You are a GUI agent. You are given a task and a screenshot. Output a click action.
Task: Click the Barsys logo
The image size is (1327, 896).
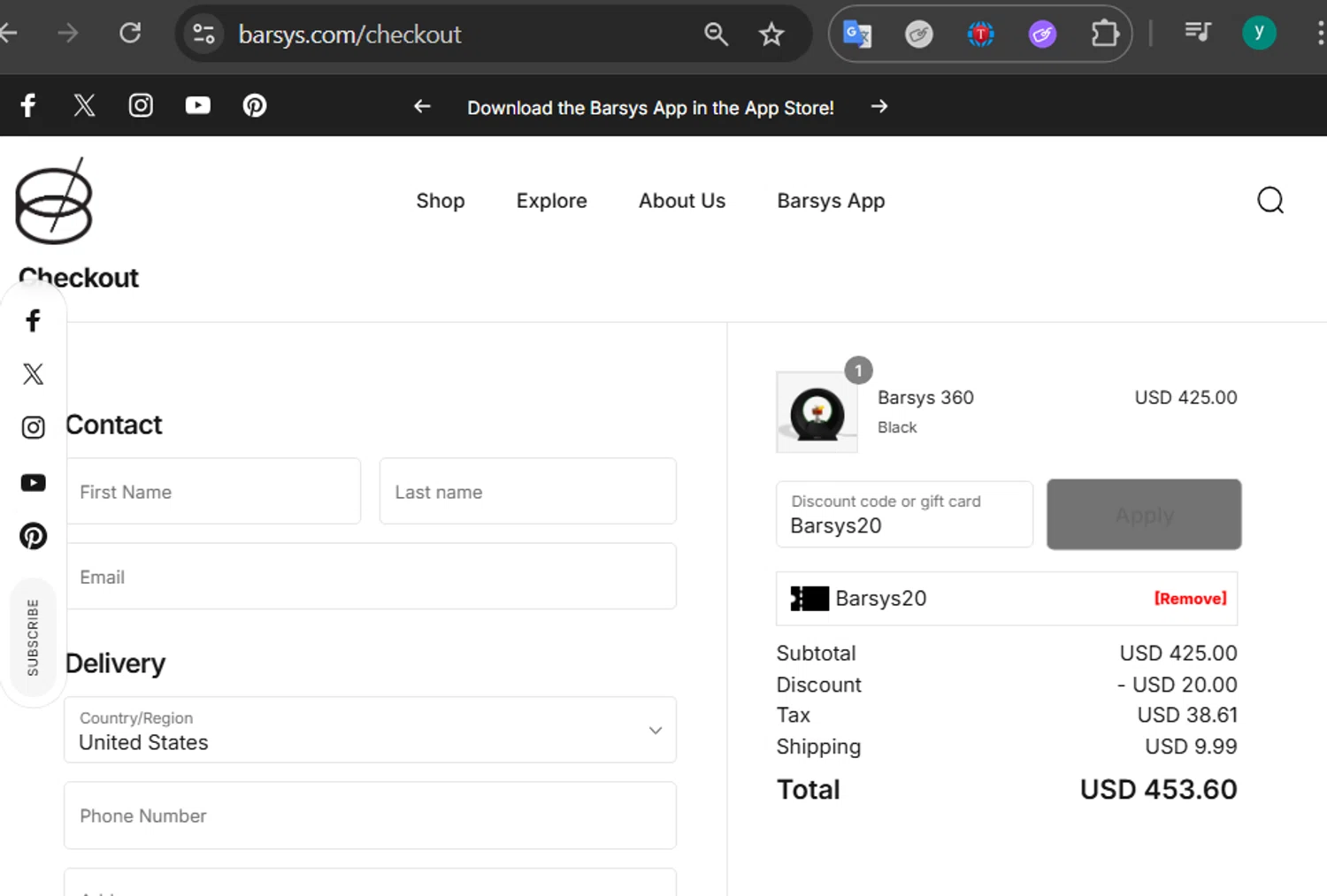tap(54, 202)
